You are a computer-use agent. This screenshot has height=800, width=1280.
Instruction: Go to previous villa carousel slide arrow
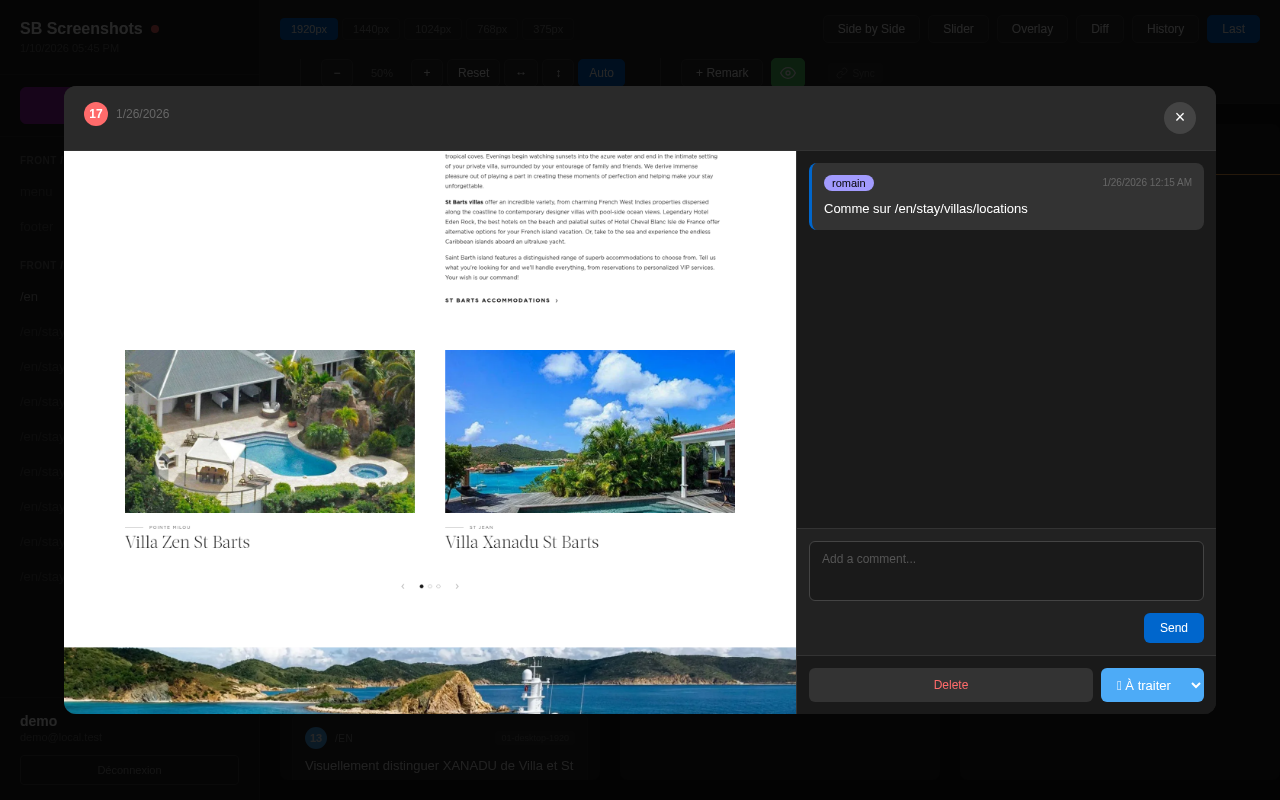point(403,586)
